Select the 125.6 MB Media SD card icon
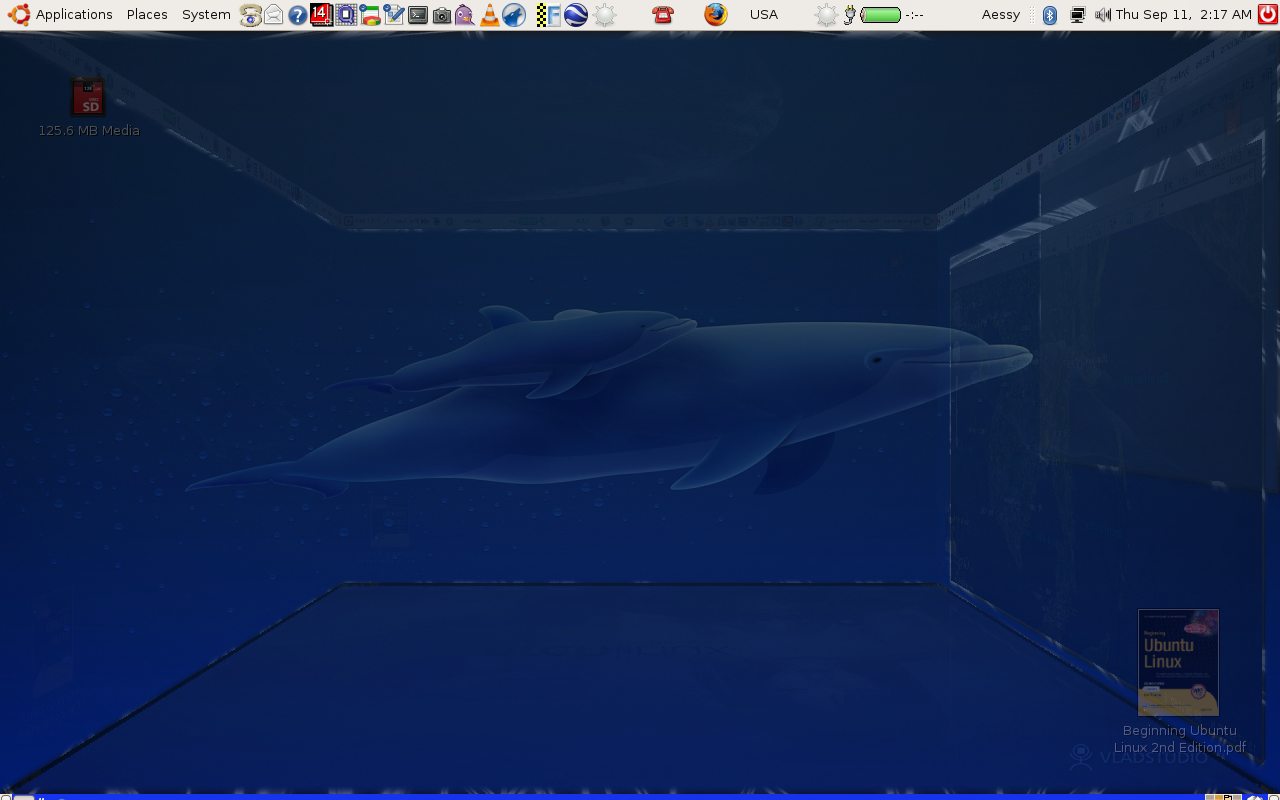 pos(88,97)
